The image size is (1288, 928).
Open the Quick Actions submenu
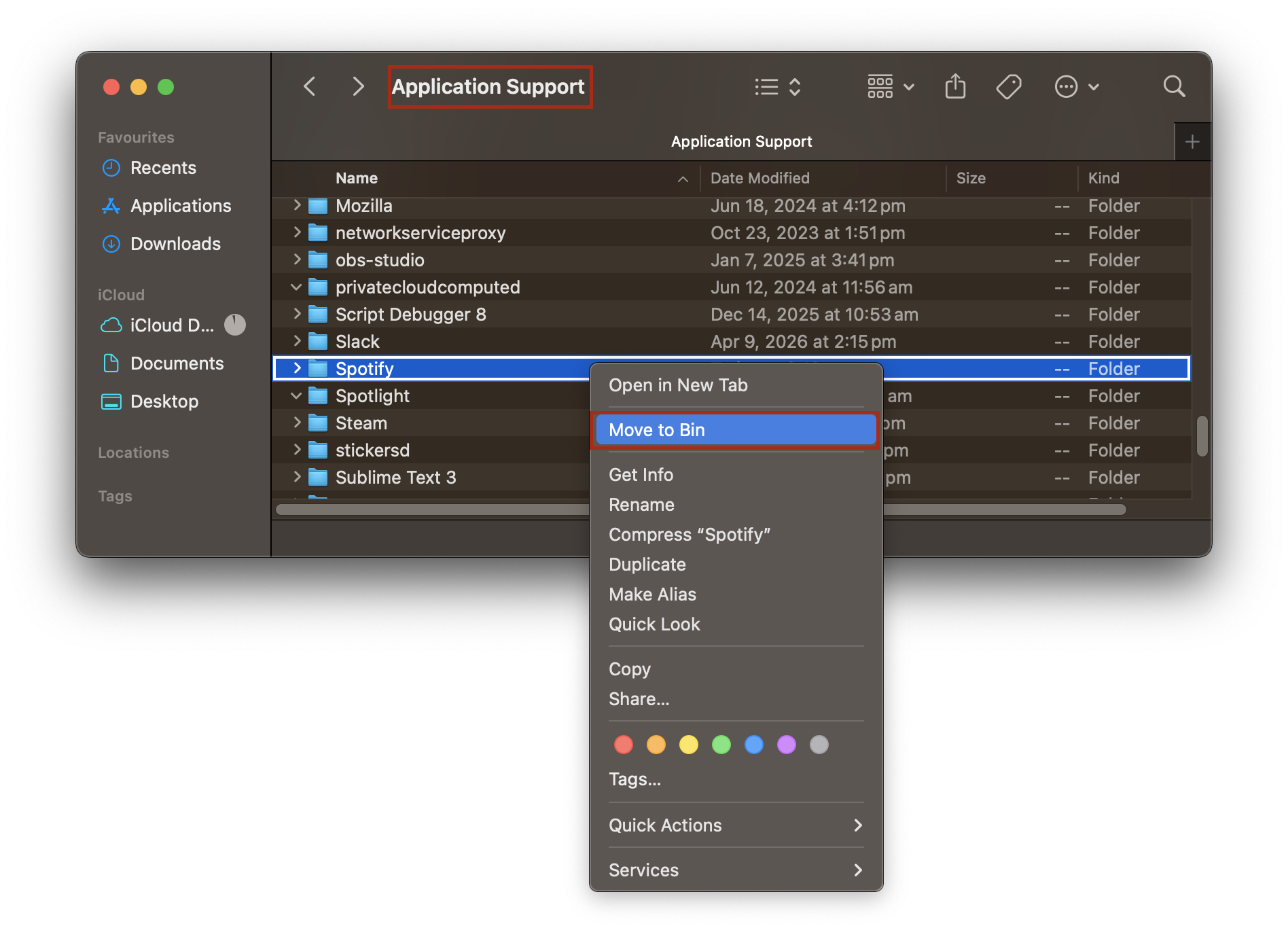pos(736,825)
